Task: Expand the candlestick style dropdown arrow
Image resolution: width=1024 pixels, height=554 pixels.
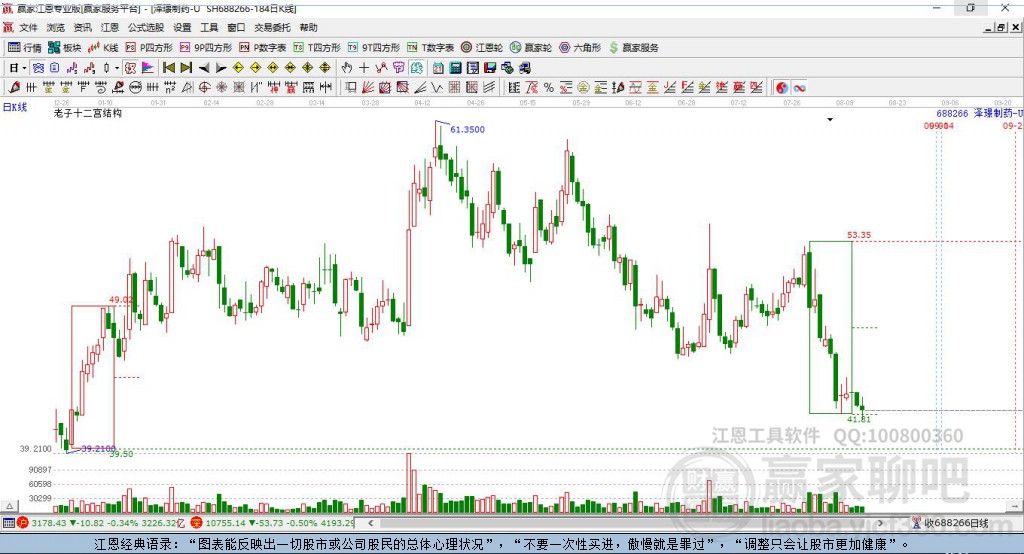Action: (117, 68)
